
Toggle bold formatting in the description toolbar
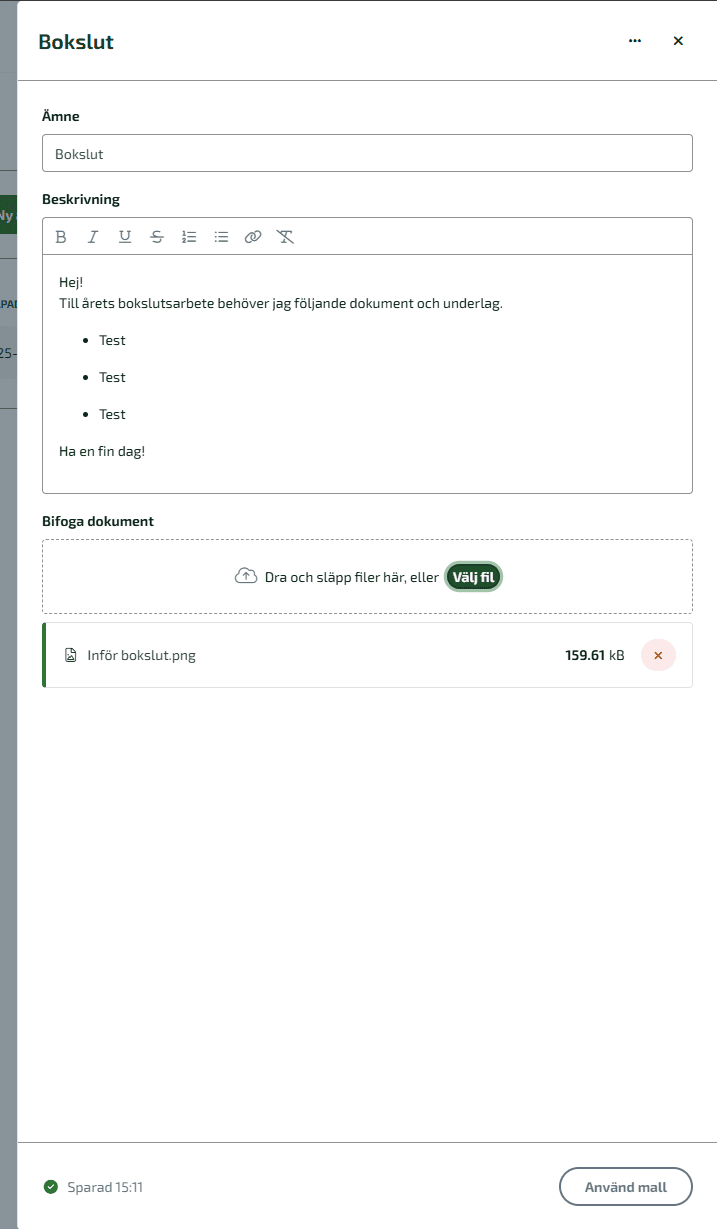point(61,237)
